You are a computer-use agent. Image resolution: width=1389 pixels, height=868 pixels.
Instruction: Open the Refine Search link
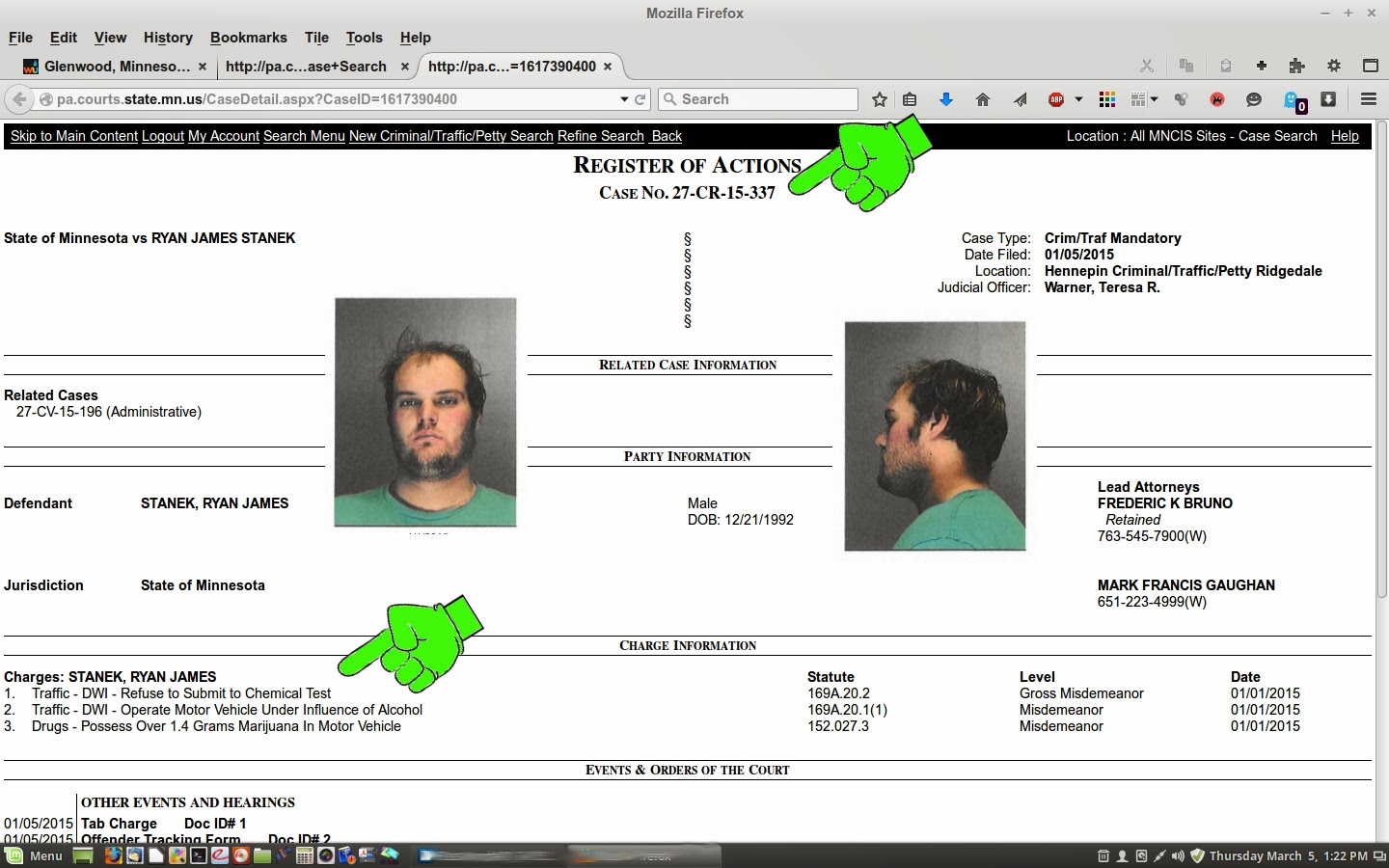pyautogui.click(x=600, y=136)
